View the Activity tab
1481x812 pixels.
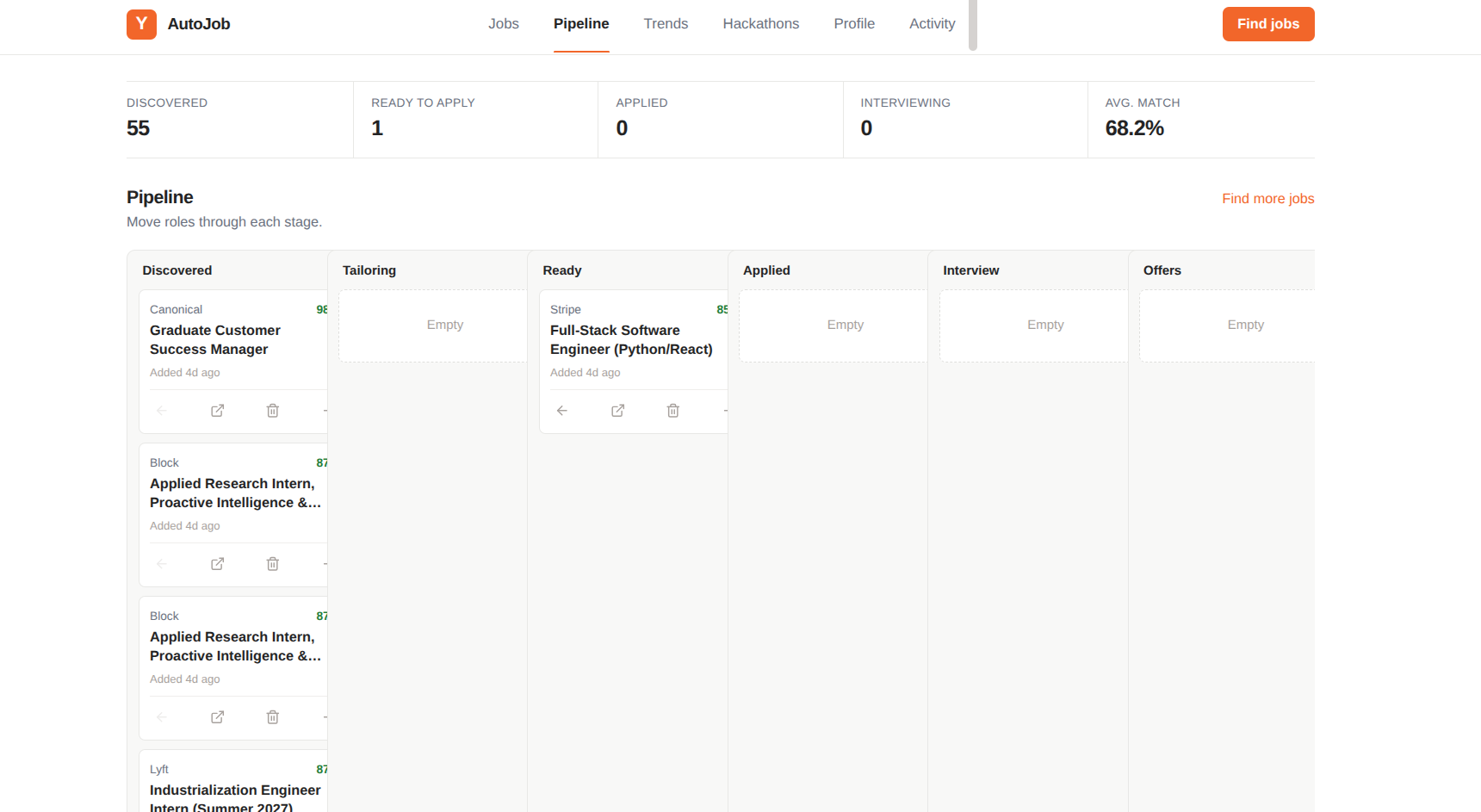coord(933,24)
